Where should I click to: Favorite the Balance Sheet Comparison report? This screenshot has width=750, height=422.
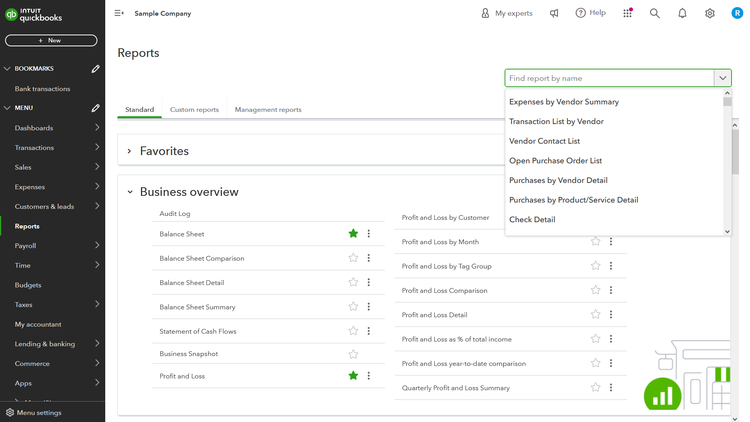point(353,258)
